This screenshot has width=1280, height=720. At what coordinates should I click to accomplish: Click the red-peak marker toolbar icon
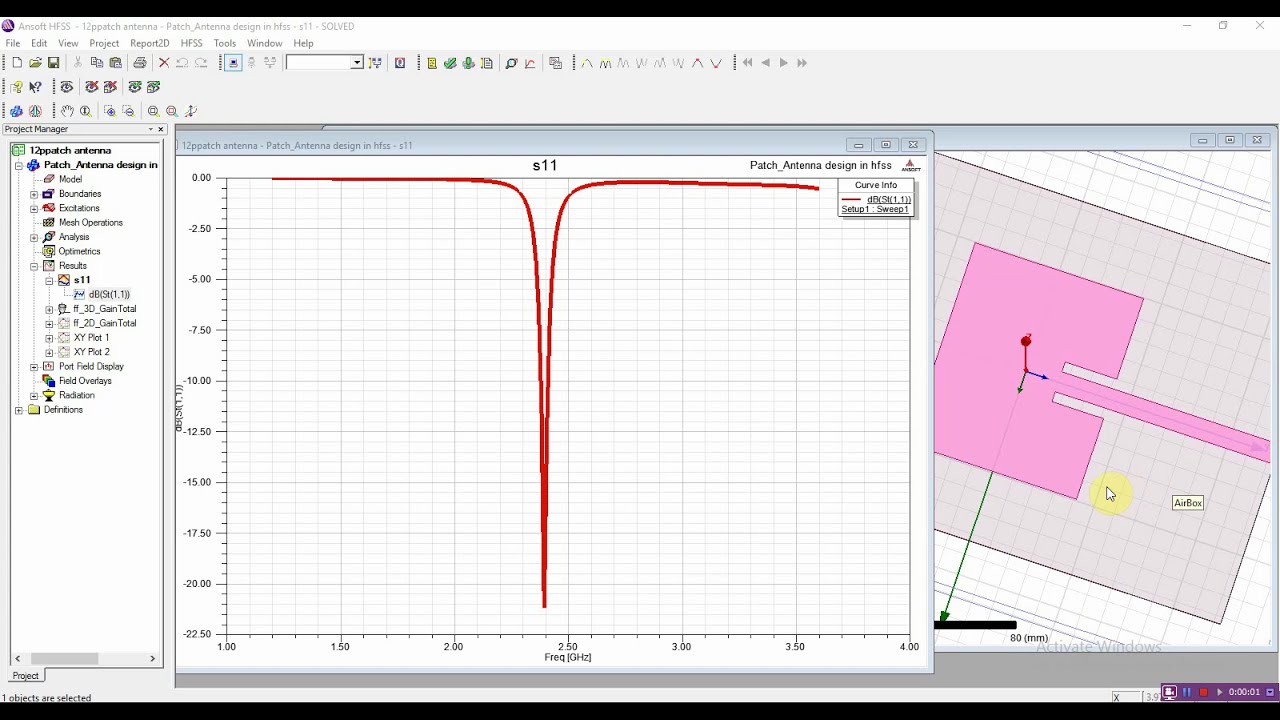[697, 63]
